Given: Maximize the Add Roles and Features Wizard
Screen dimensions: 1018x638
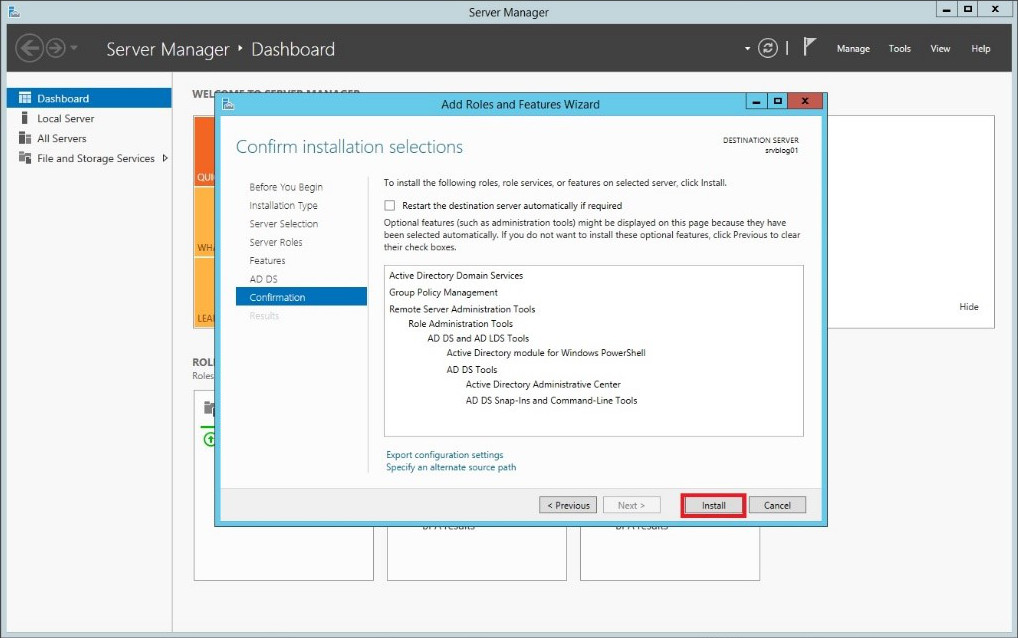Looking at the screenshot, I should [777, 101].
